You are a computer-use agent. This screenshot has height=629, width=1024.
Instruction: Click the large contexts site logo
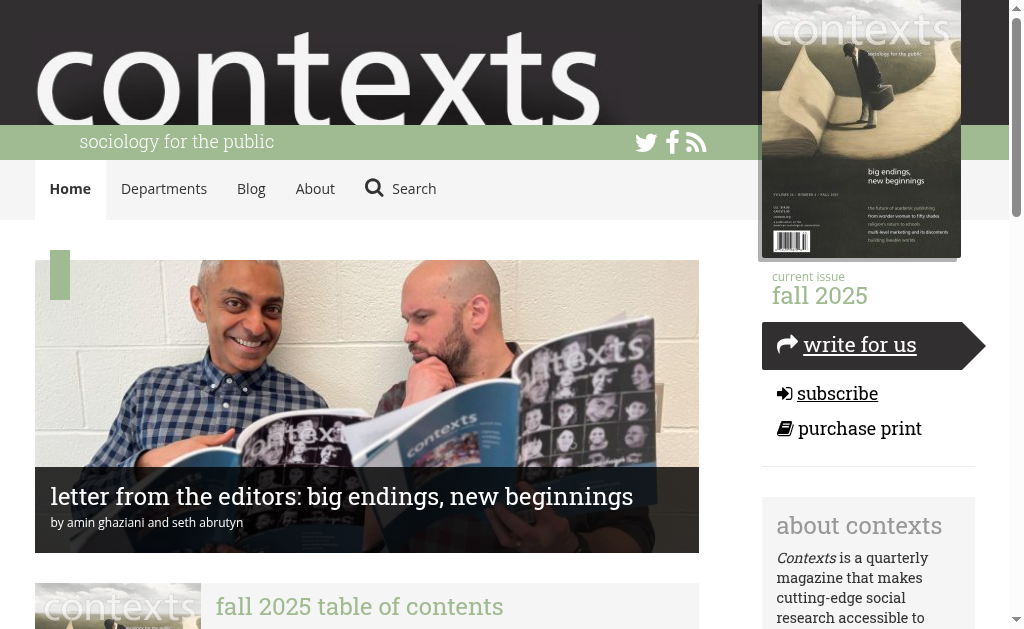tap(318, 77)
